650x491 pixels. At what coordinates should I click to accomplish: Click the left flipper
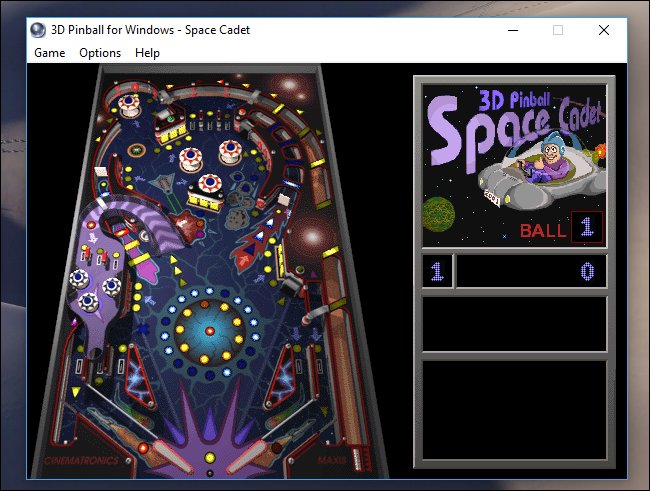[172, 456]
